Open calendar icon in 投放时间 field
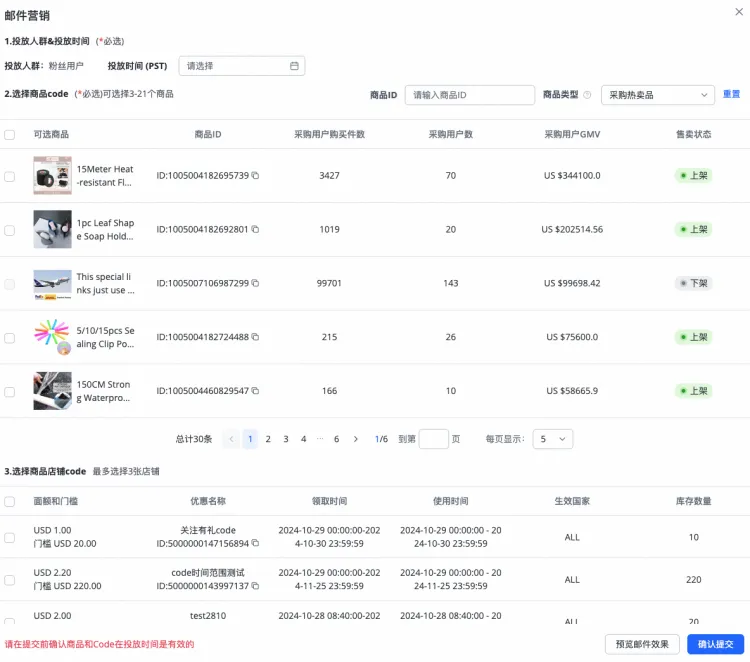The width and height of the screenshot is (750, 662). point(294,66)
